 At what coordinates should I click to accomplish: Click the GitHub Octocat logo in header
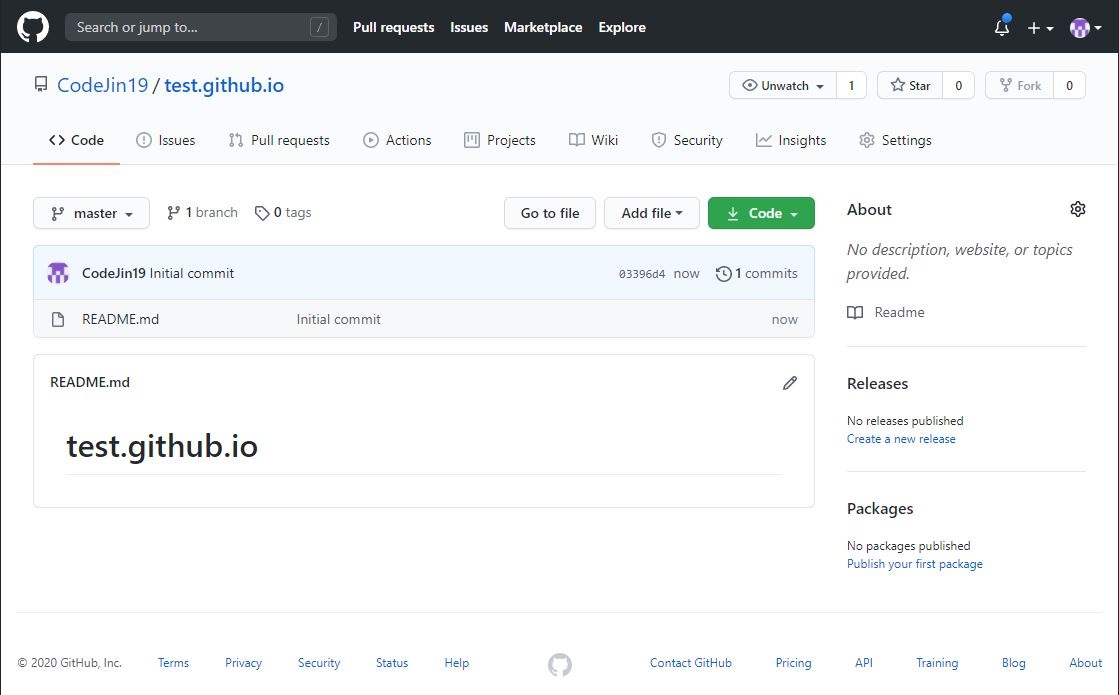(33, 27)
